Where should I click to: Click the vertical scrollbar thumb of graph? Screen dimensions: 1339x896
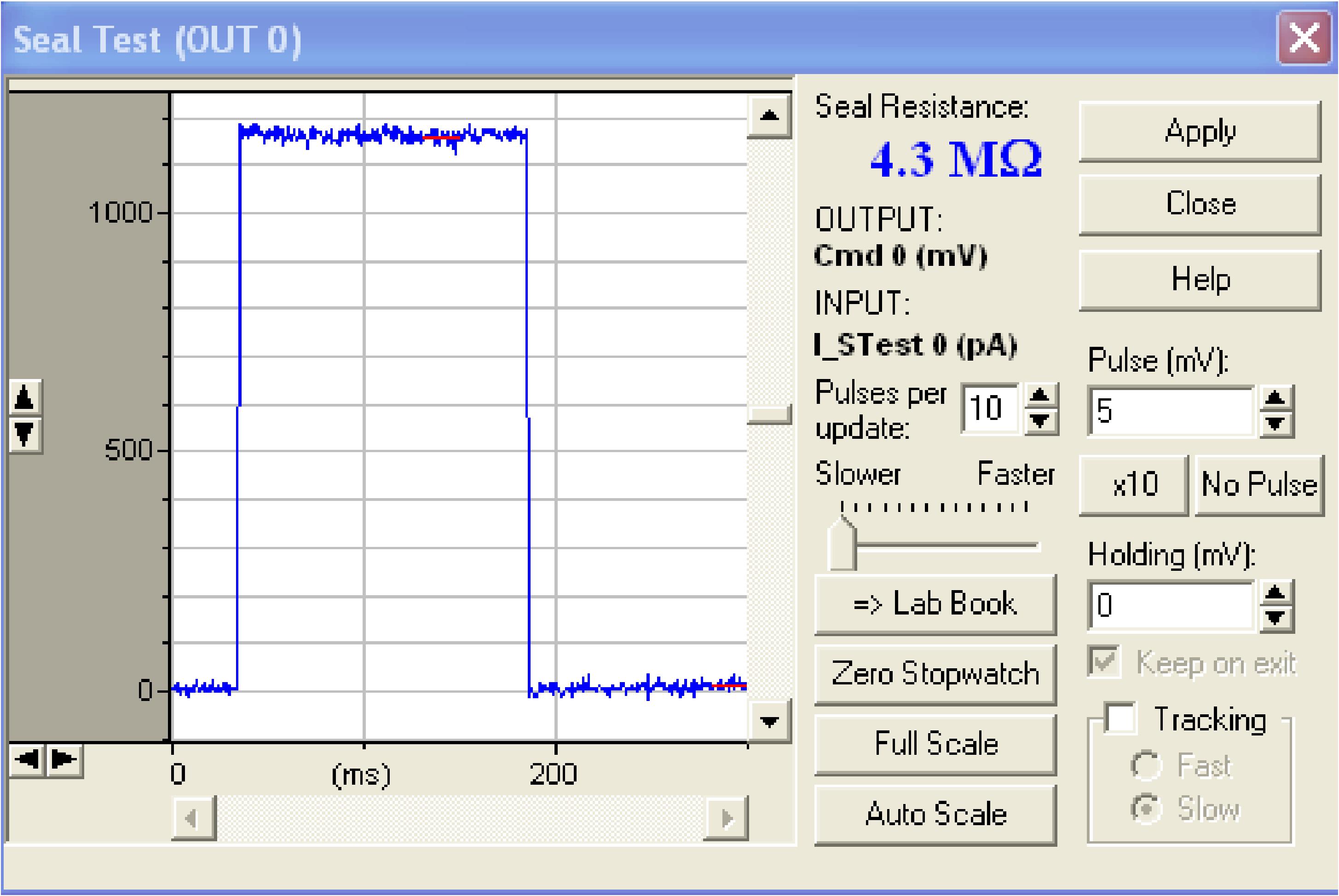click(769, 414)
